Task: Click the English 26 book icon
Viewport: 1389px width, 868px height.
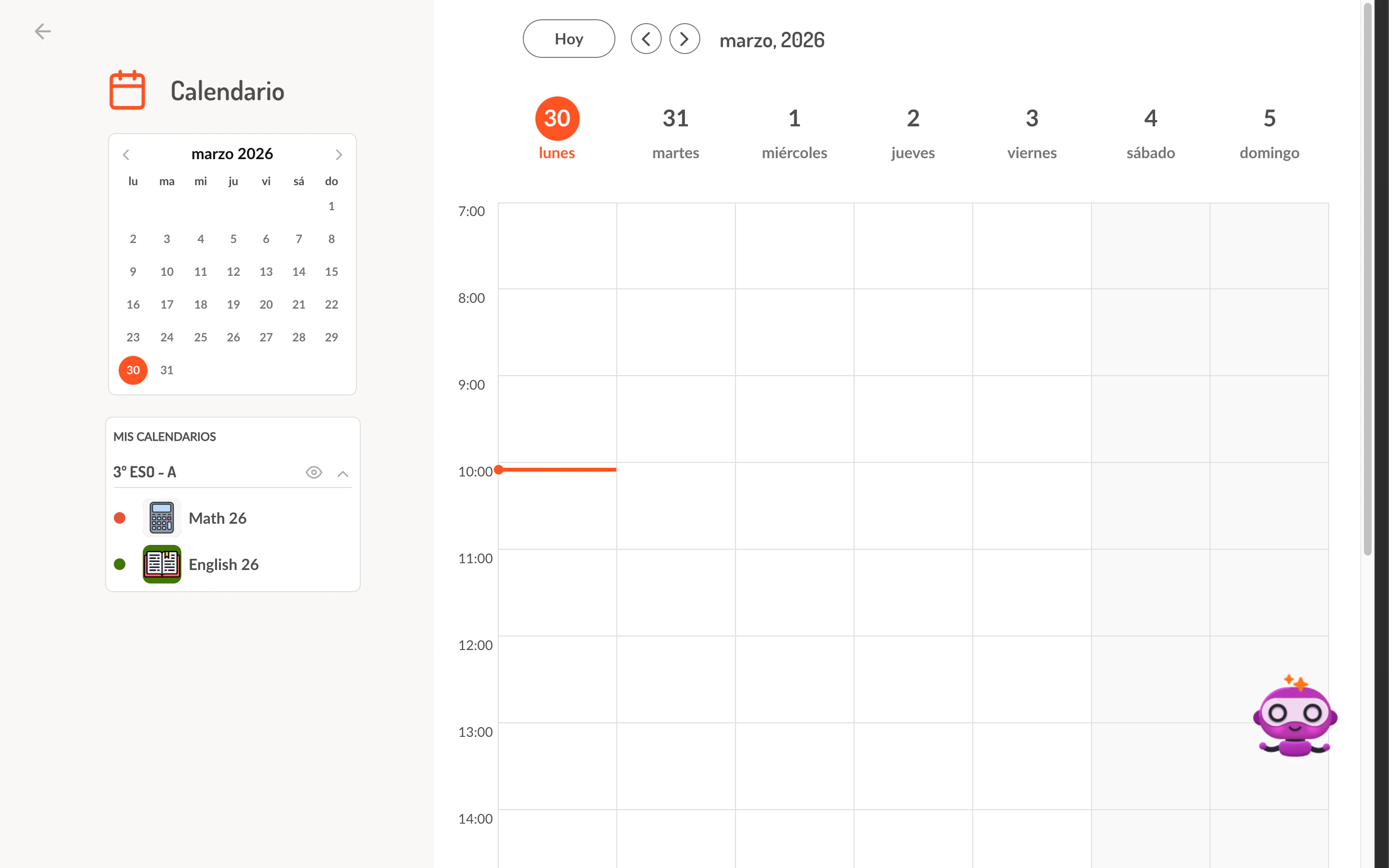Action: [x=162, y=564]
